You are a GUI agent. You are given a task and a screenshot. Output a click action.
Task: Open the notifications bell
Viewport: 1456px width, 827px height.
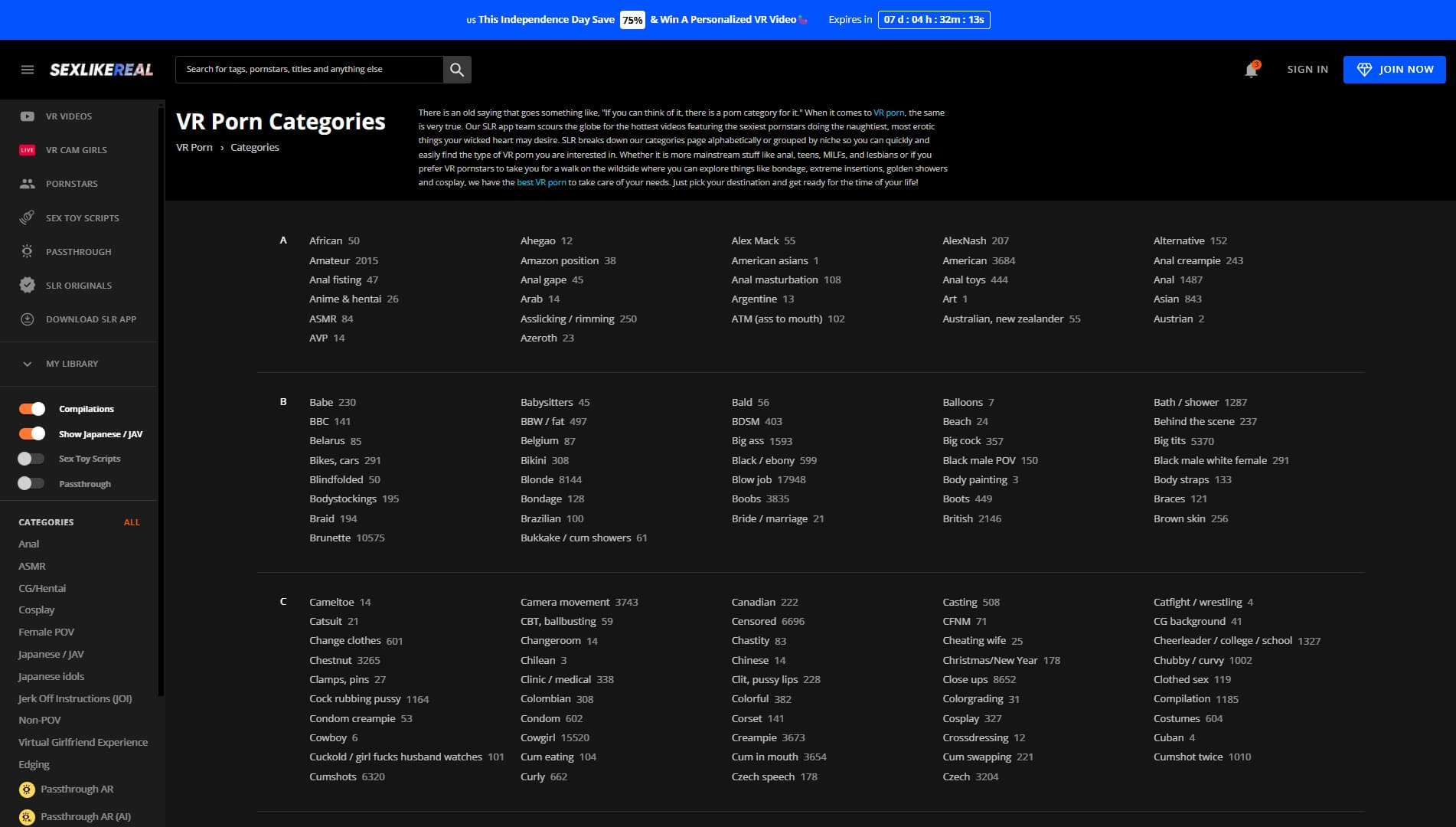[1251, 70]
